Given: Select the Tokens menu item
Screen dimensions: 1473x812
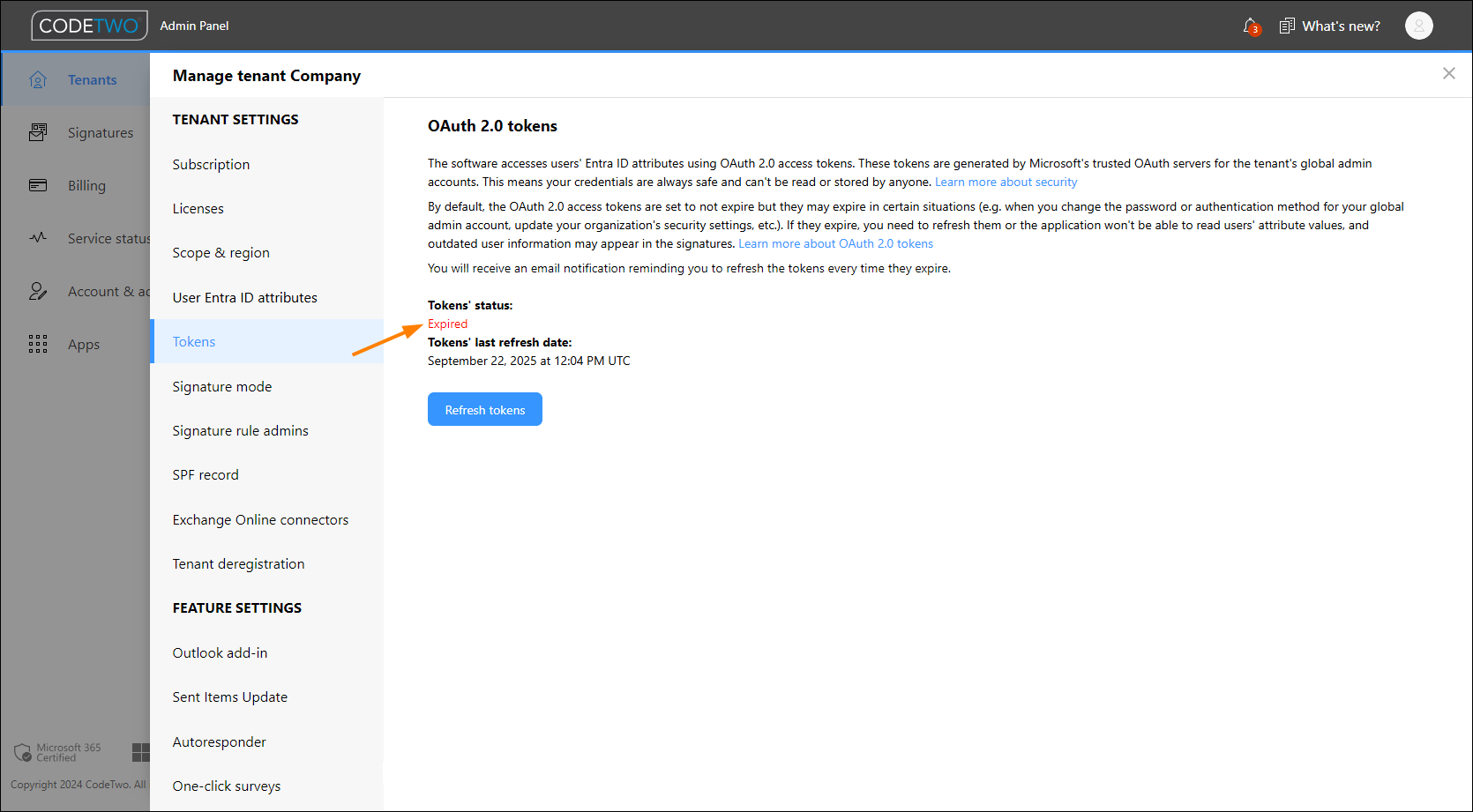Looking at the screenshot, I should (x=266, y=341).
